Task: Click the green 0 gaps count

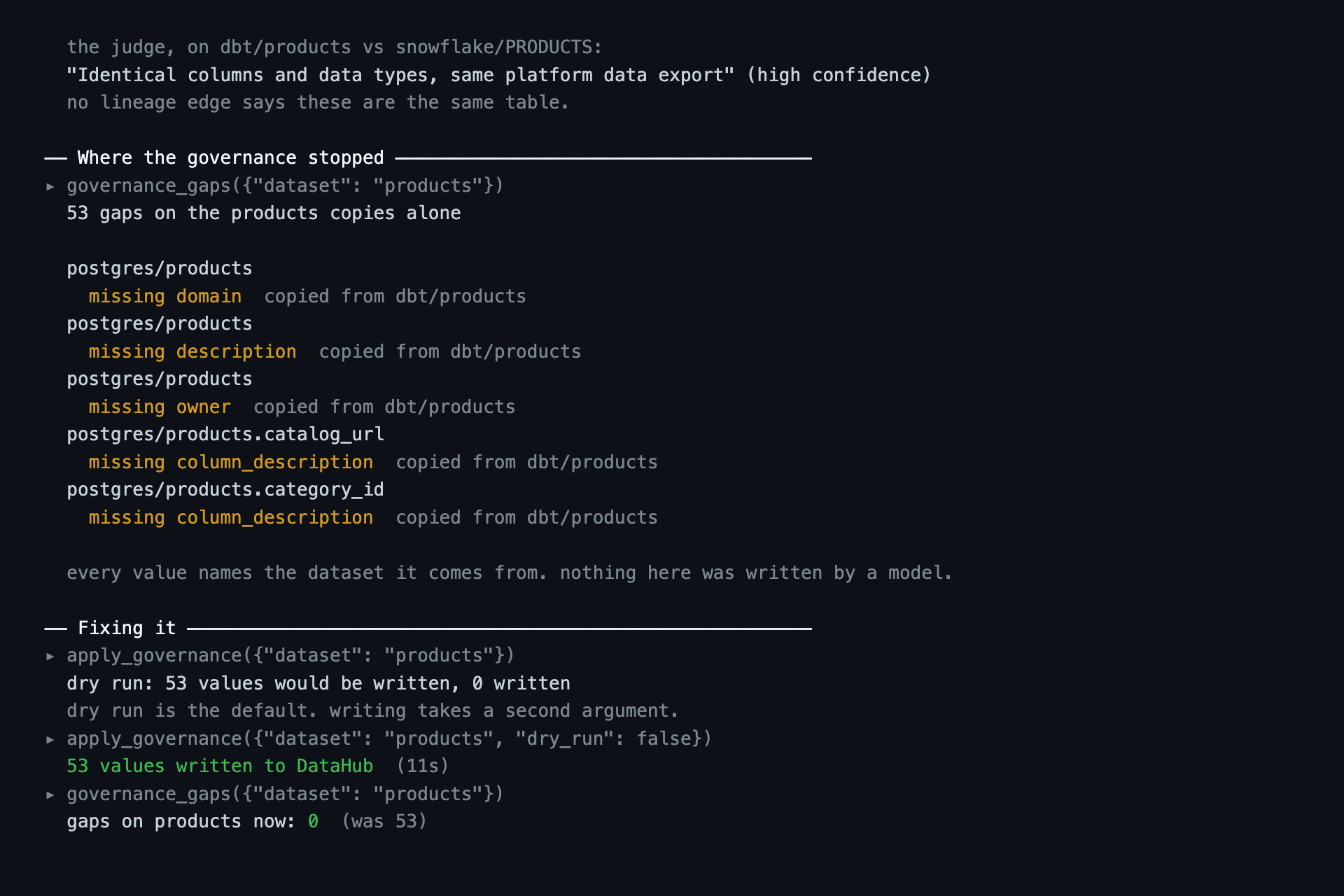Action: tap(313, 821)
